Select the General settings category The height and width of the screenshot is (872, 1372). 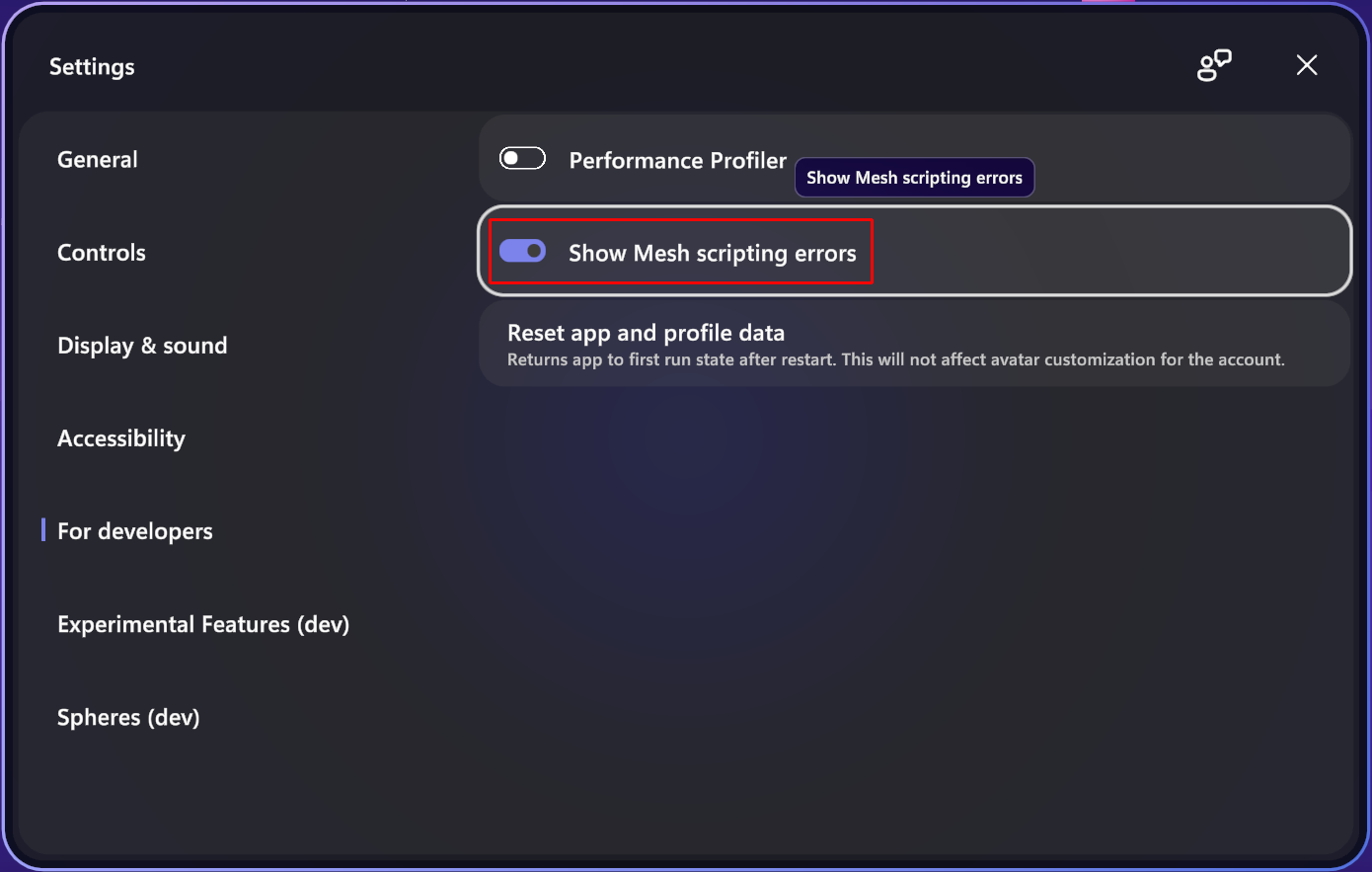[97, 159]
